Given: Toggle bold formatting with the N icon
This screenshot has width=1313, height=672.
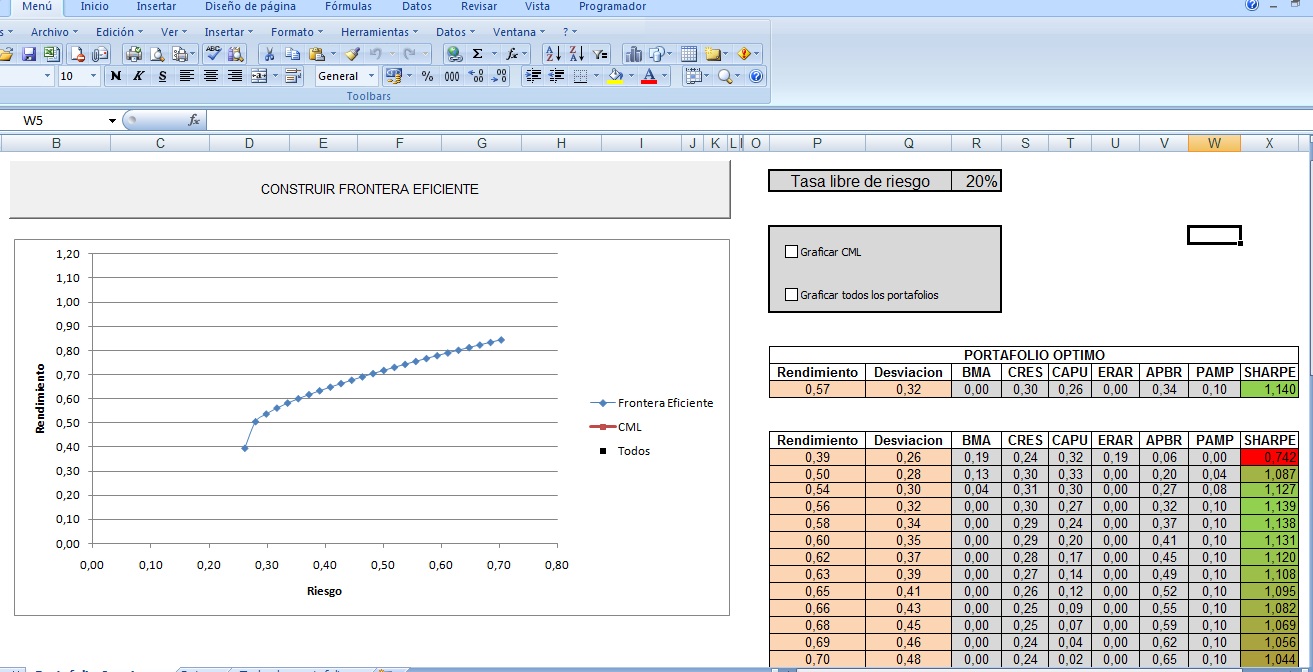Looking at the screenshot, I should 117,75.
